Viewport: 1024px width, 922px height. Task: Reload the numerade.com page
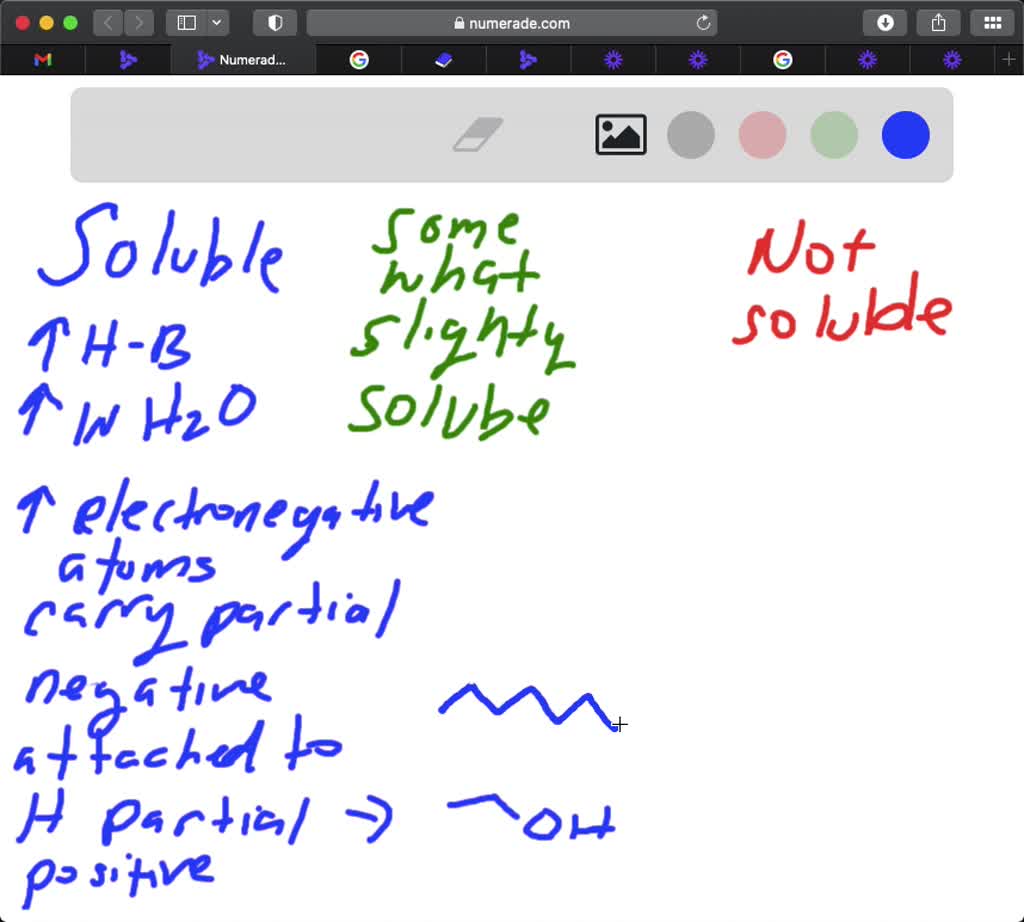pos(703,22)
